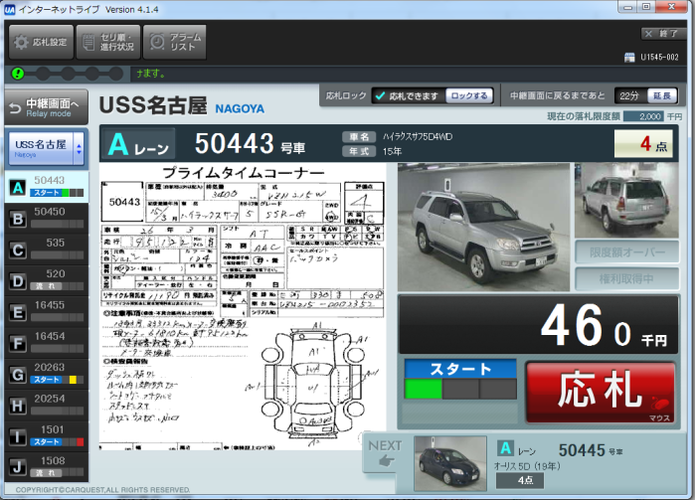Image resolution: width=695 pixels, height=500 pixels.
Task: Click the NEXT pointing hand icon
Action: pos(387,461)
